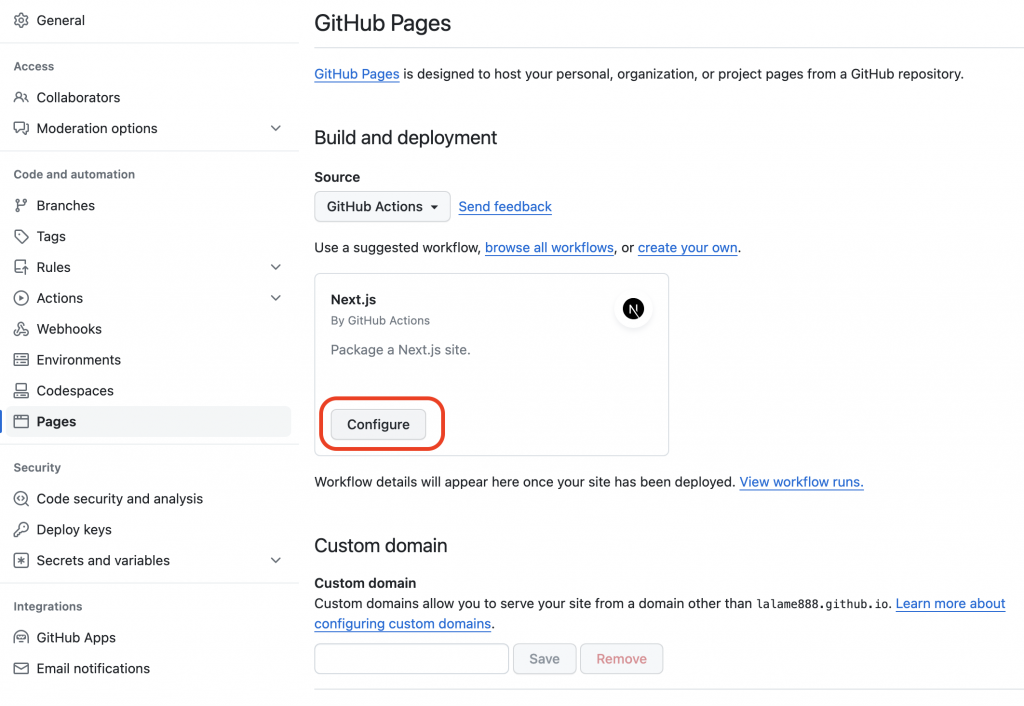Viewport: 1024px width, 706px height.
Task: Click the Tags label icon
Action: pyautogui.click(x=21, y=236)
